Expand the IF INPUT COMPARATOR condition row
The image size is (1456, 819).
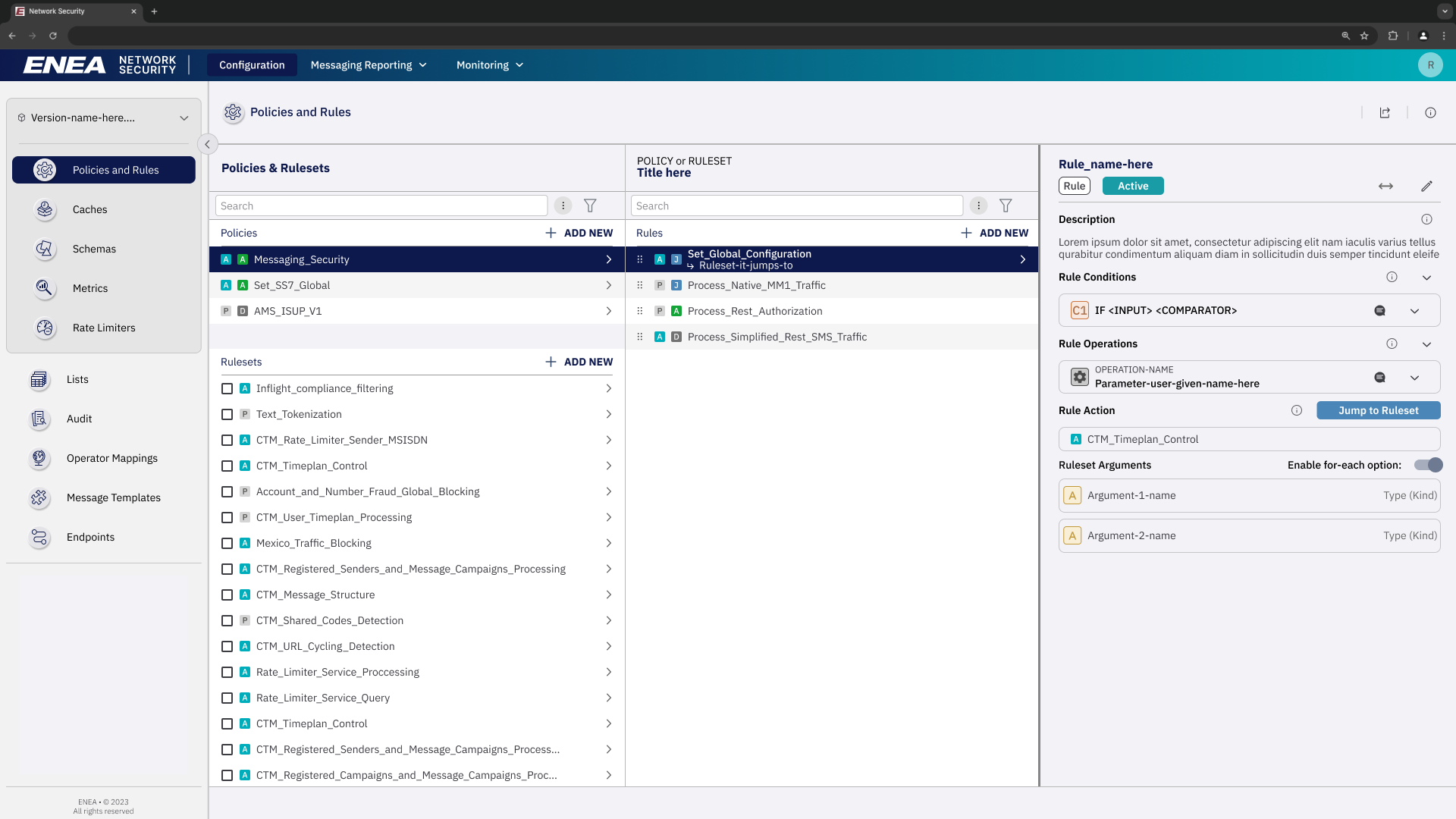[1415, 310]
